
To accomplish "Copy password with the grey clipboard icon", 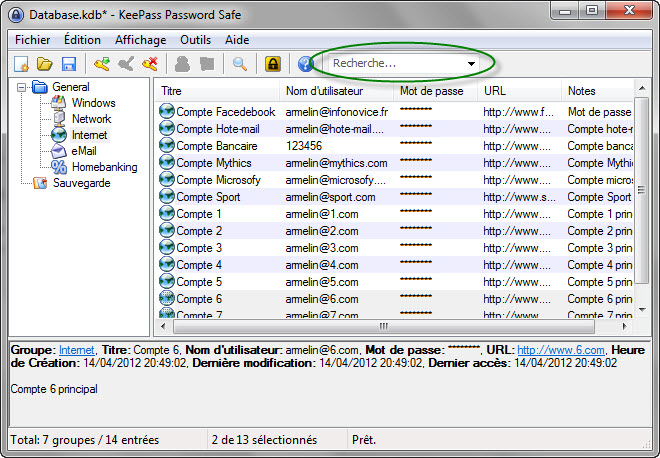I will click(207, 64).
